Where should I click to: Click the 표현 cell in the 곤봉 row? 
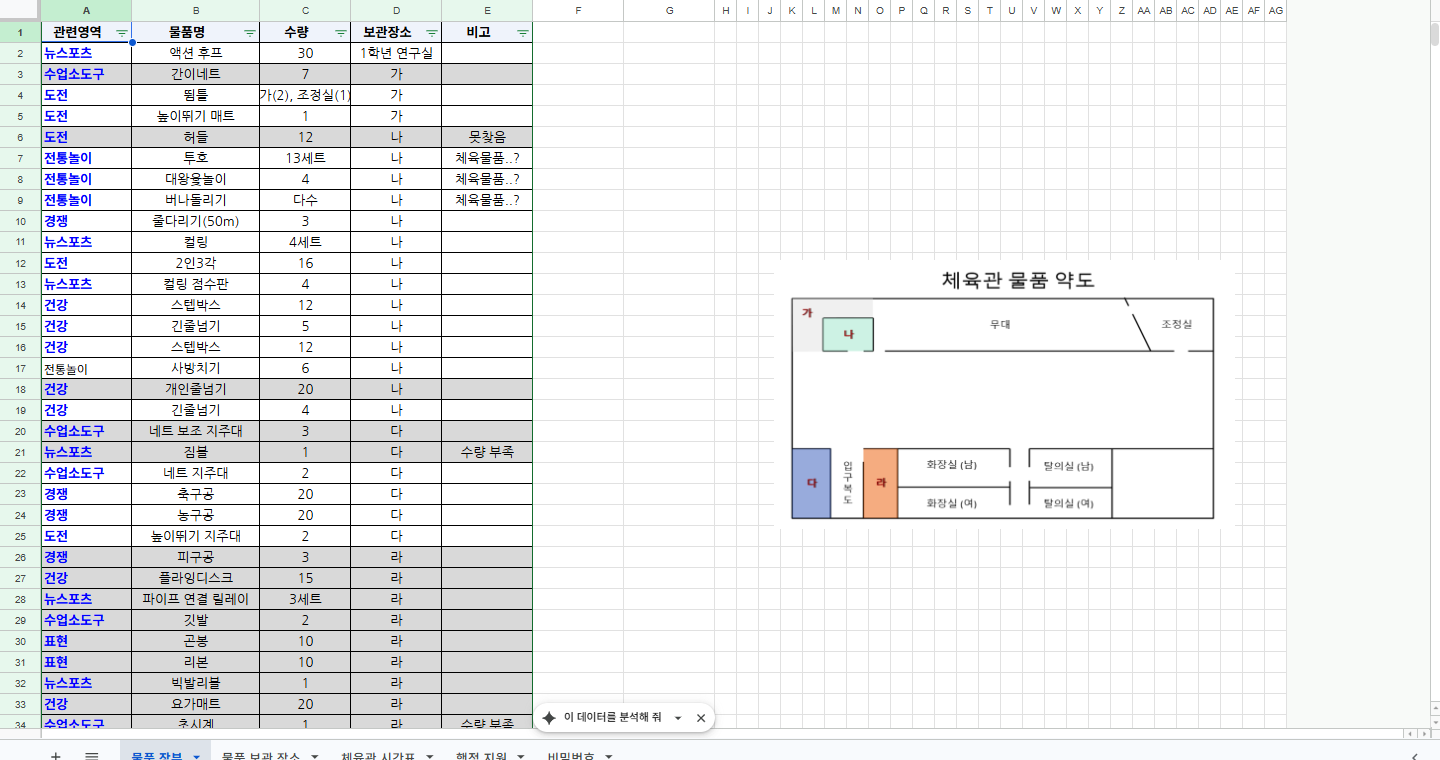point(86,641)
